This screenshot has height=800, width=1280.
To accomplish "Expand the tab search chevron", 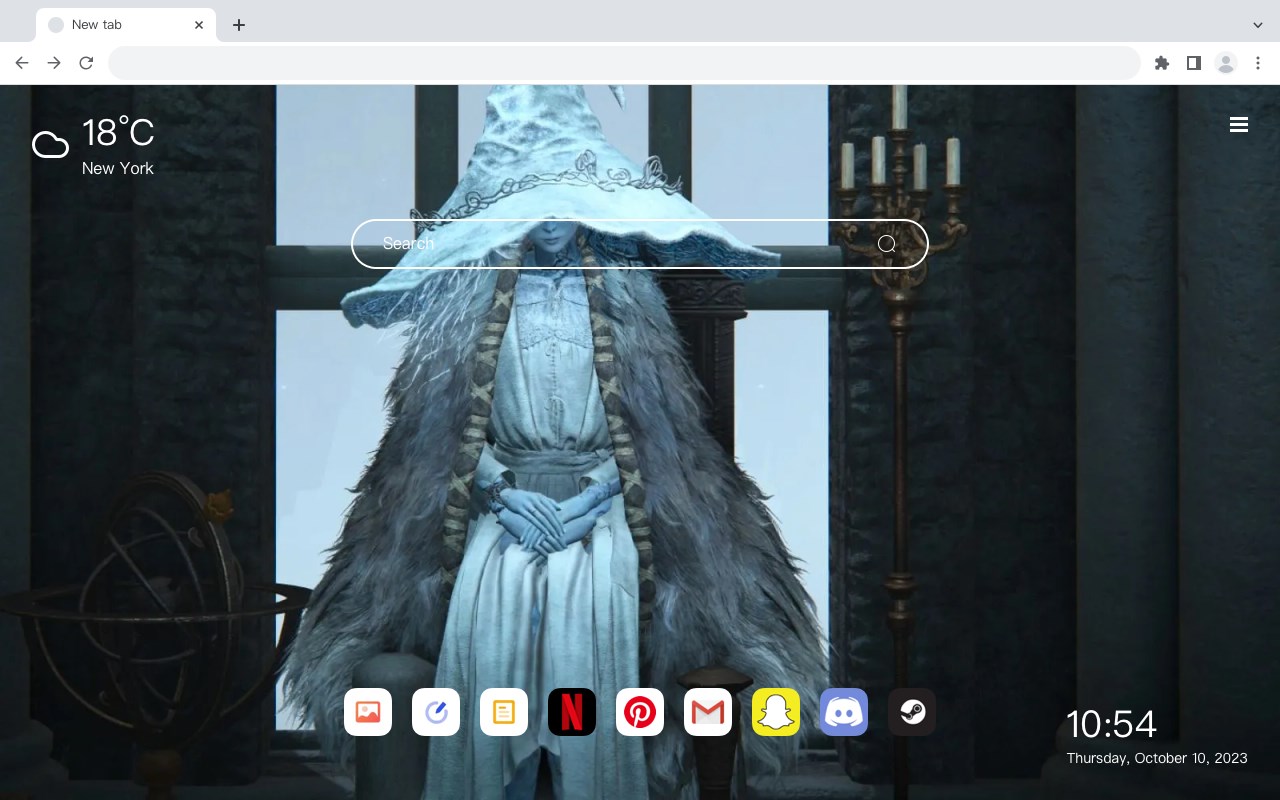I will [1258, 25].
